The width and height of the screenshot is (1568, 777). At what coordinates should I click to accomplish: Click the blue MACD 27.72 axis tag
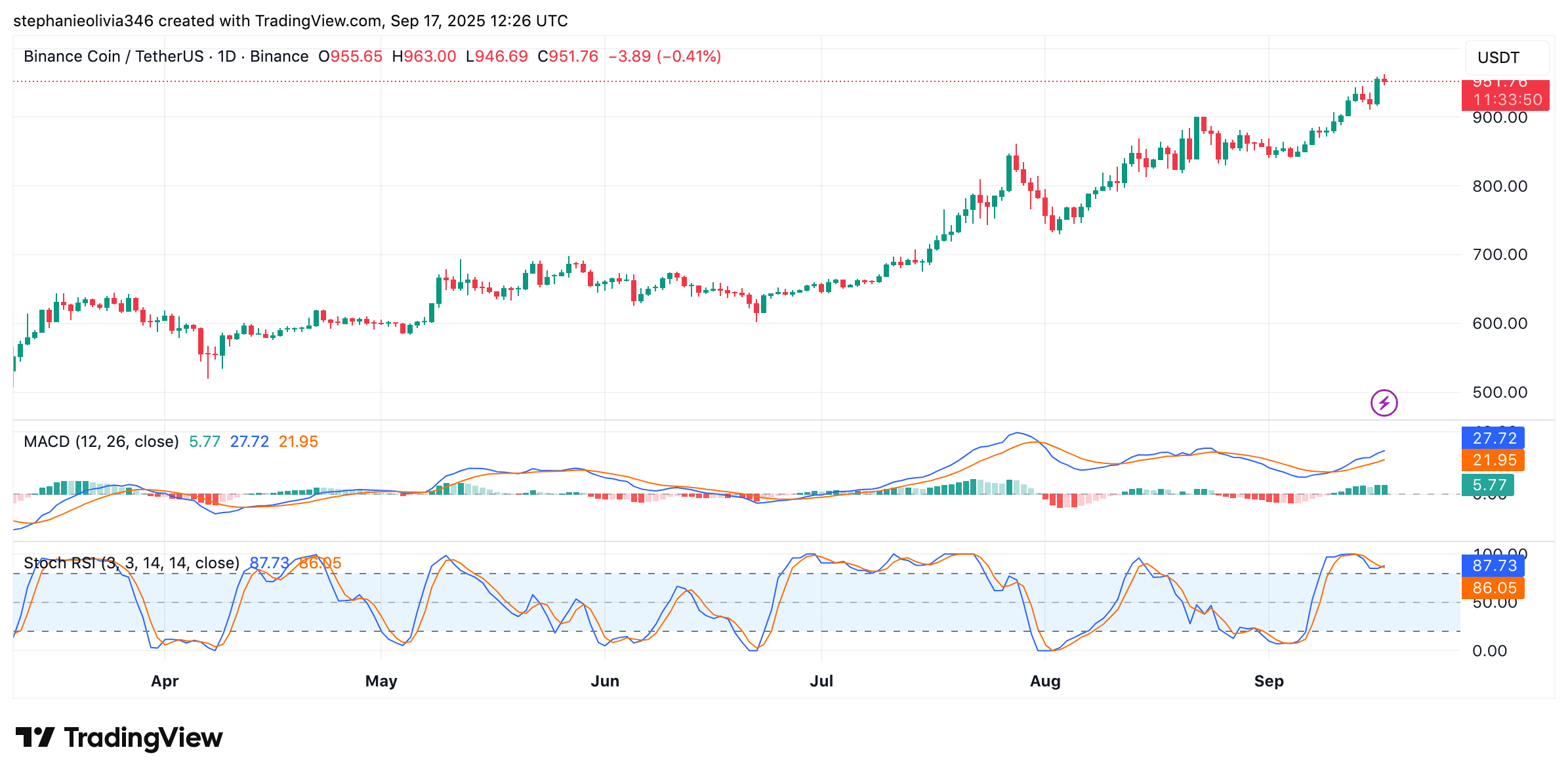1493,438
